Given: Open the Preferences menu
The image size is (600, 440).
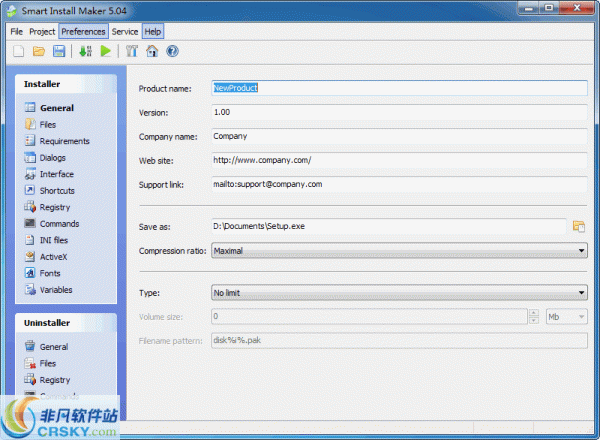Looking at the screenshot, I should [83, 32].
